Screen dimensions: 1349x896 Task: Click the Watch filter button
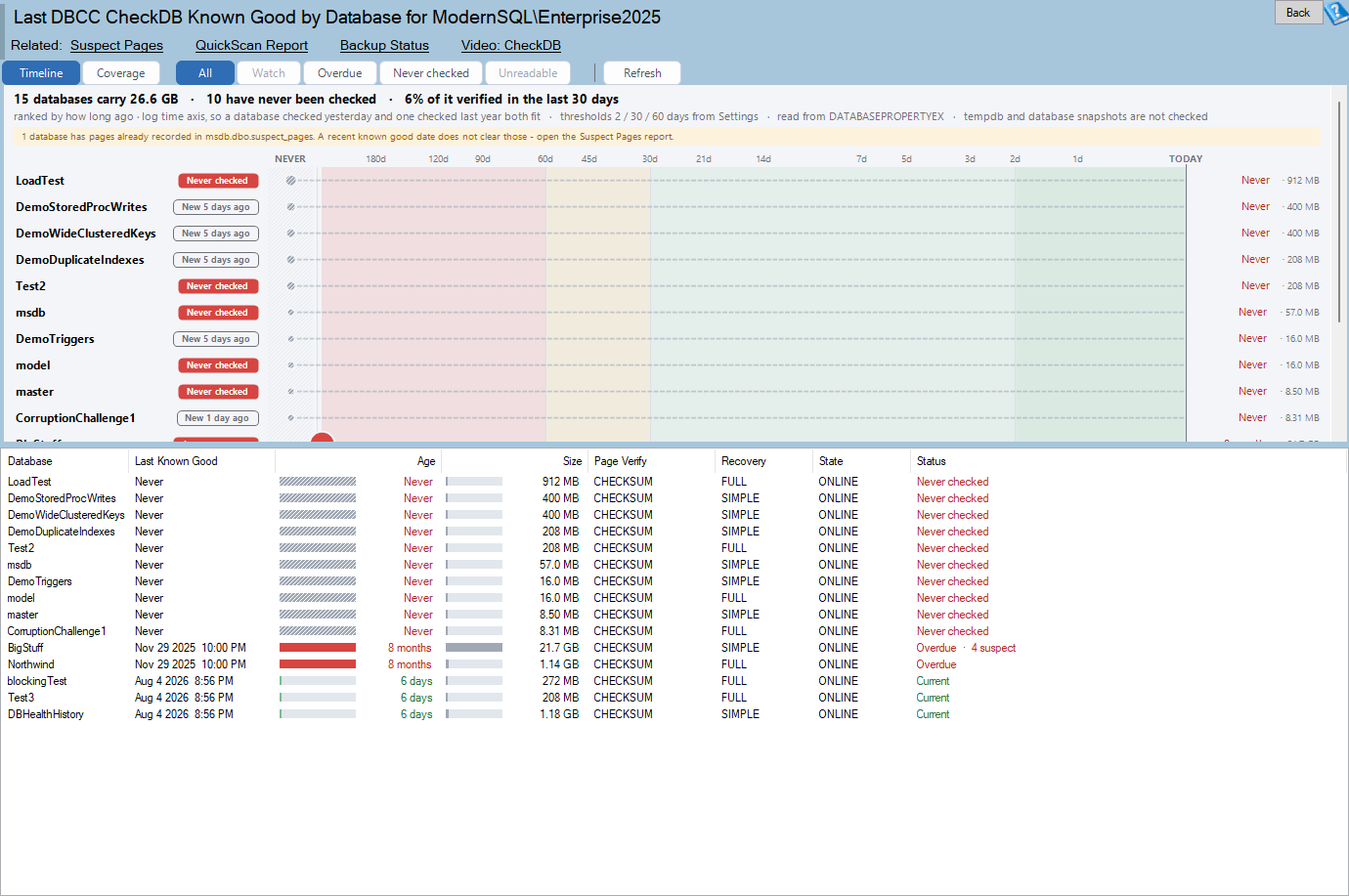point(269,73)
